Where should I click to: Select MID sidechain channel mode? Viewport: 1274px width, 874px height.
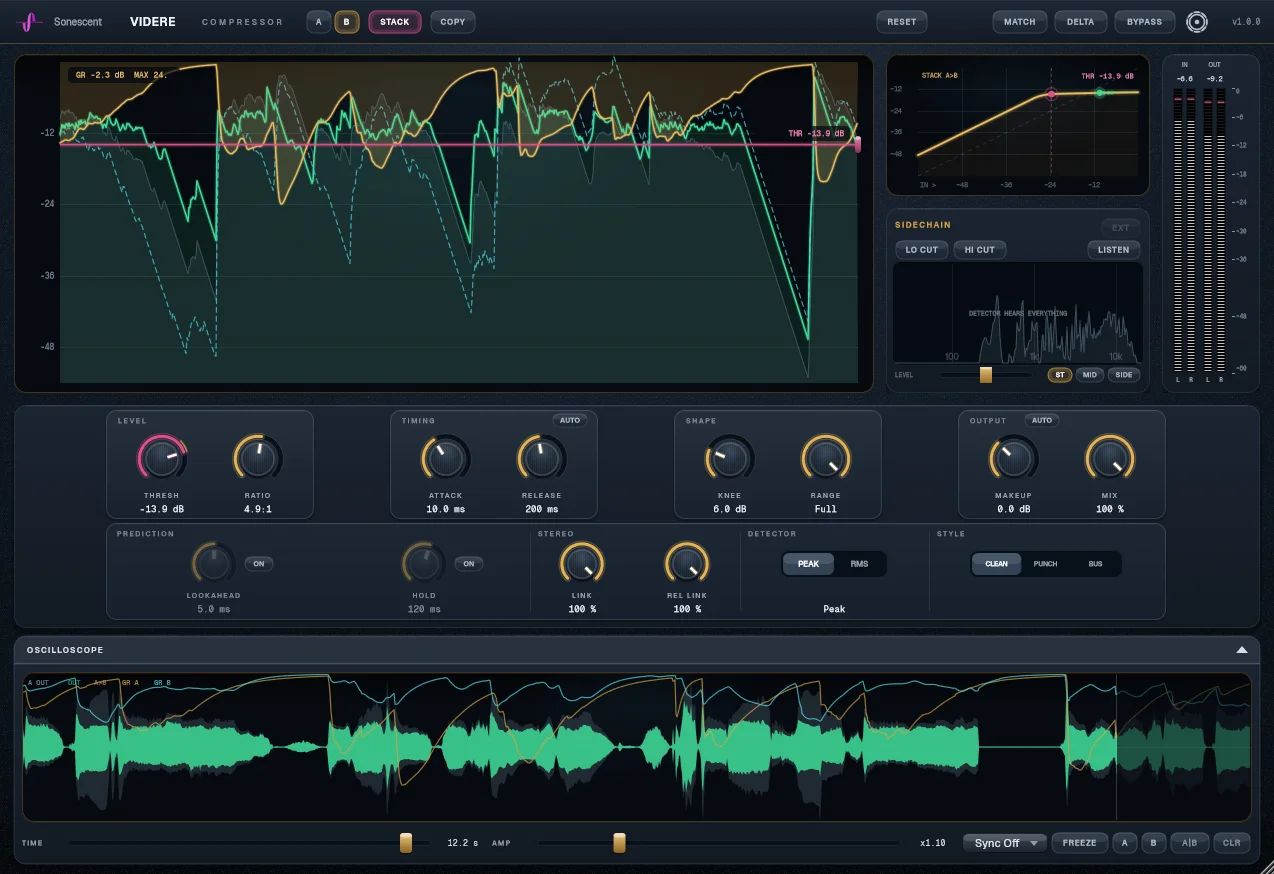point(1089,375)
